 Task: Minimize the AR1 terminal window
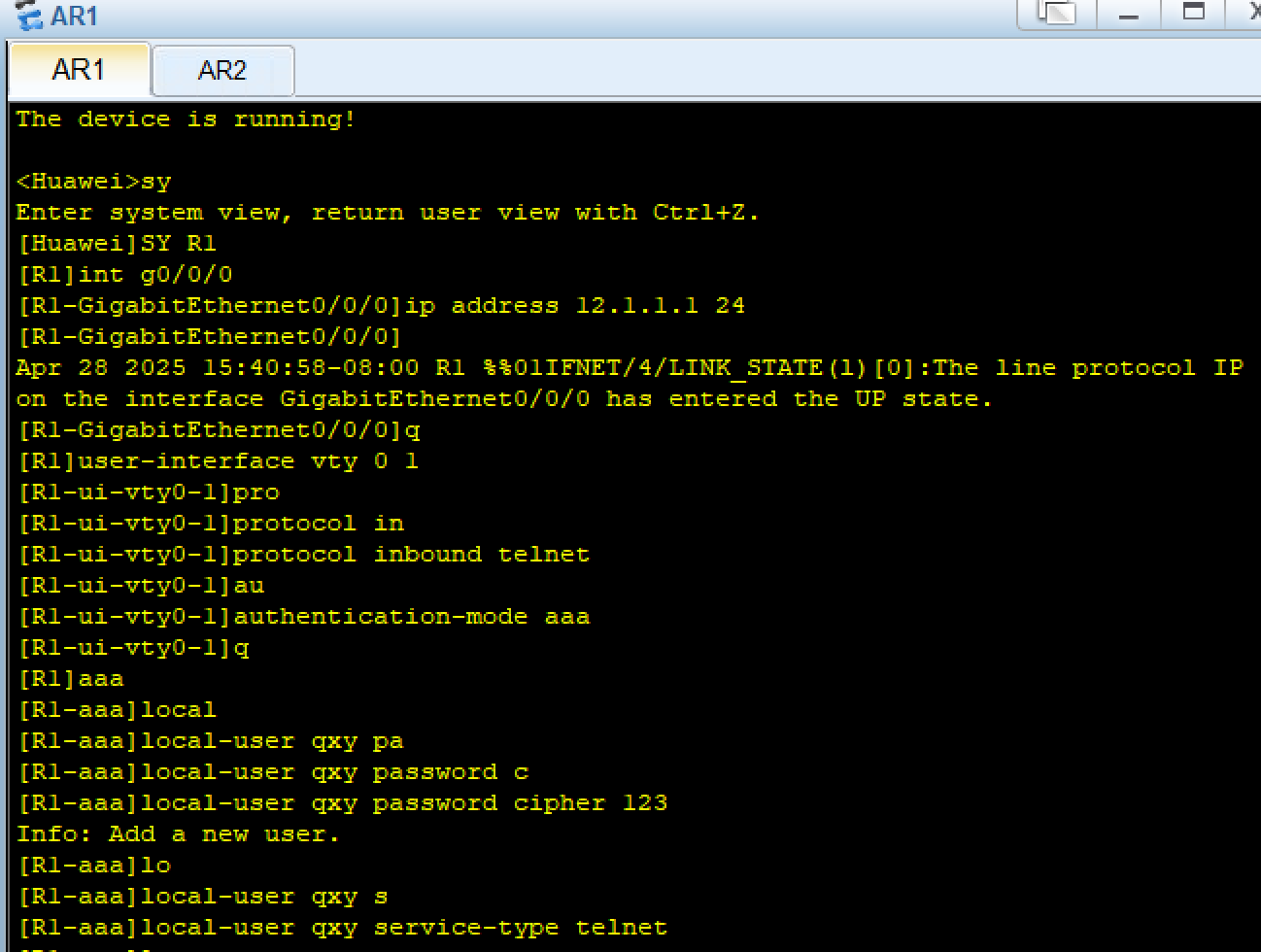(1129, 13)
